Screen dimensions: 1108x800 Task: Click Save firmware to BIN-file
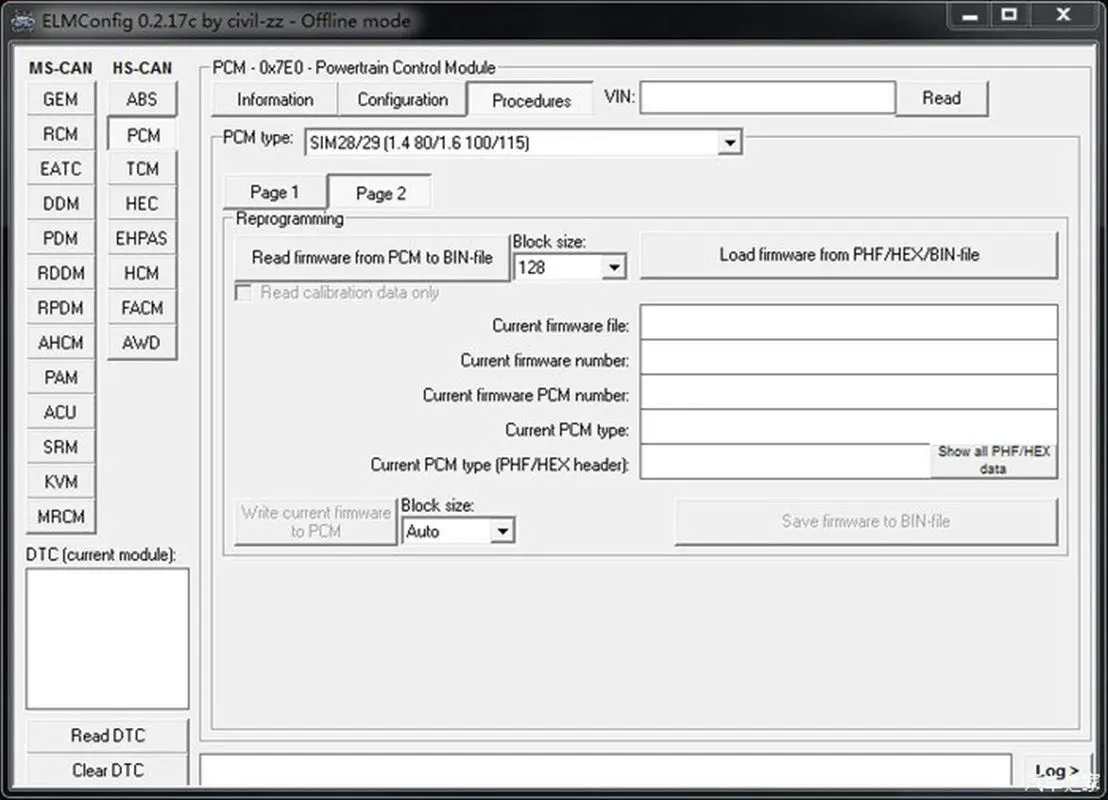pos(866,522)
